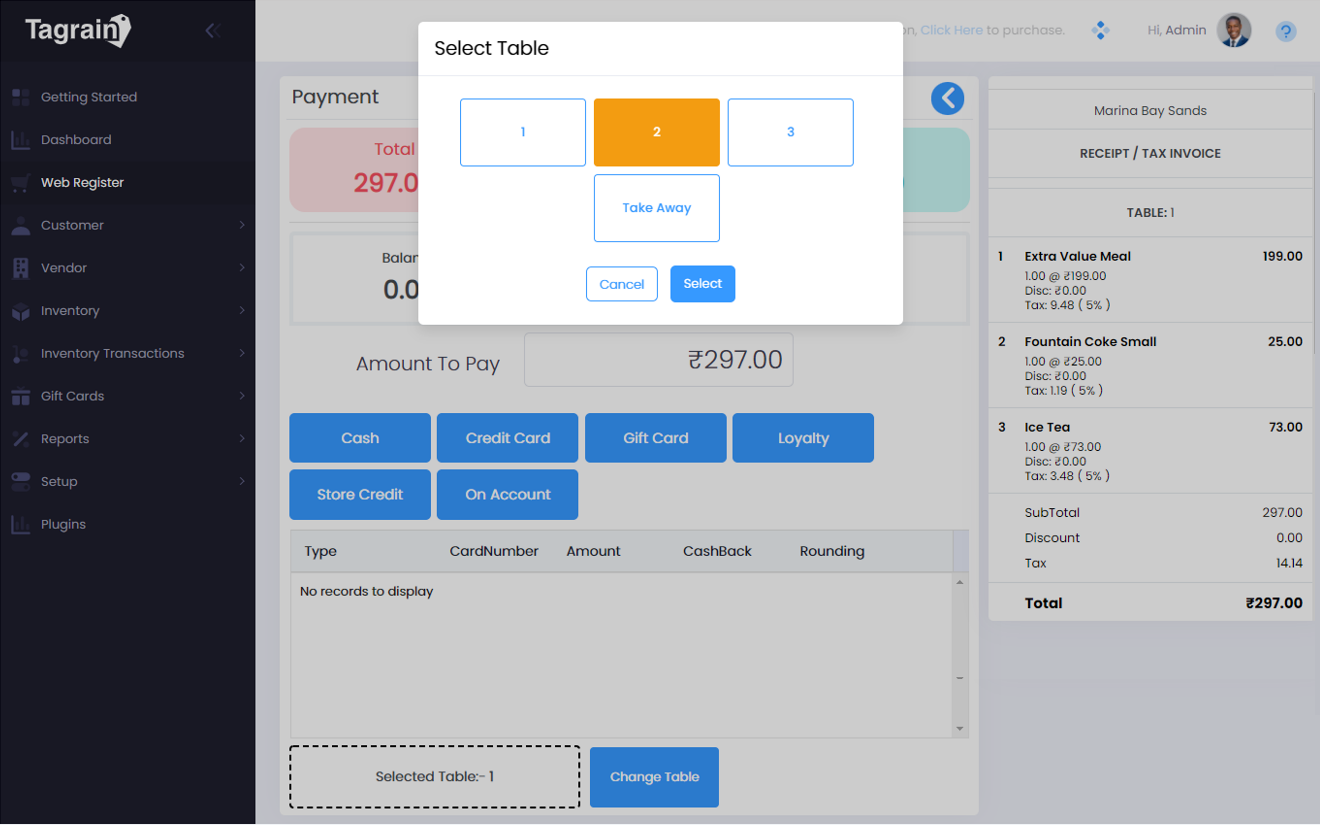Click the Amount To Pay input field
This screenshot has height=825, width=1320.
point(658,360)
